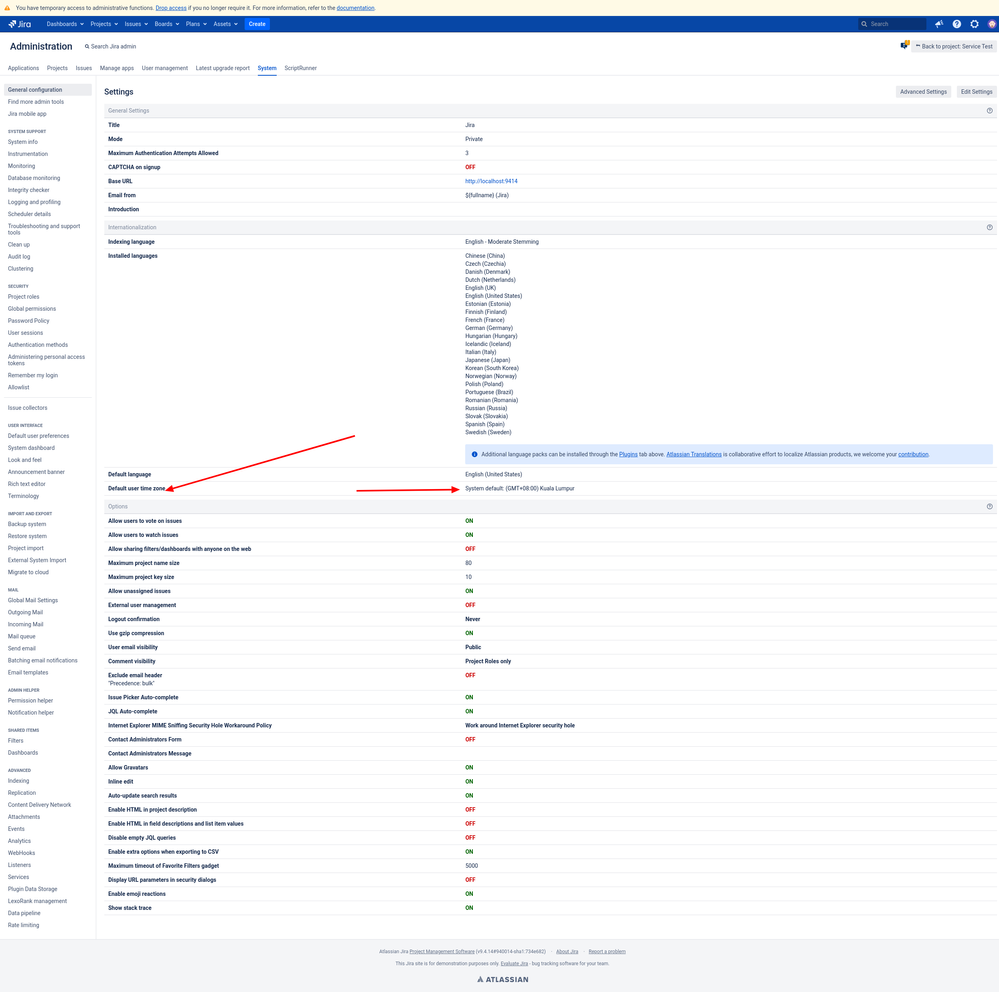This screenshot has width=999, height=992.
Task: Open Permission helper in the sidebar
Action: [31, 701]
